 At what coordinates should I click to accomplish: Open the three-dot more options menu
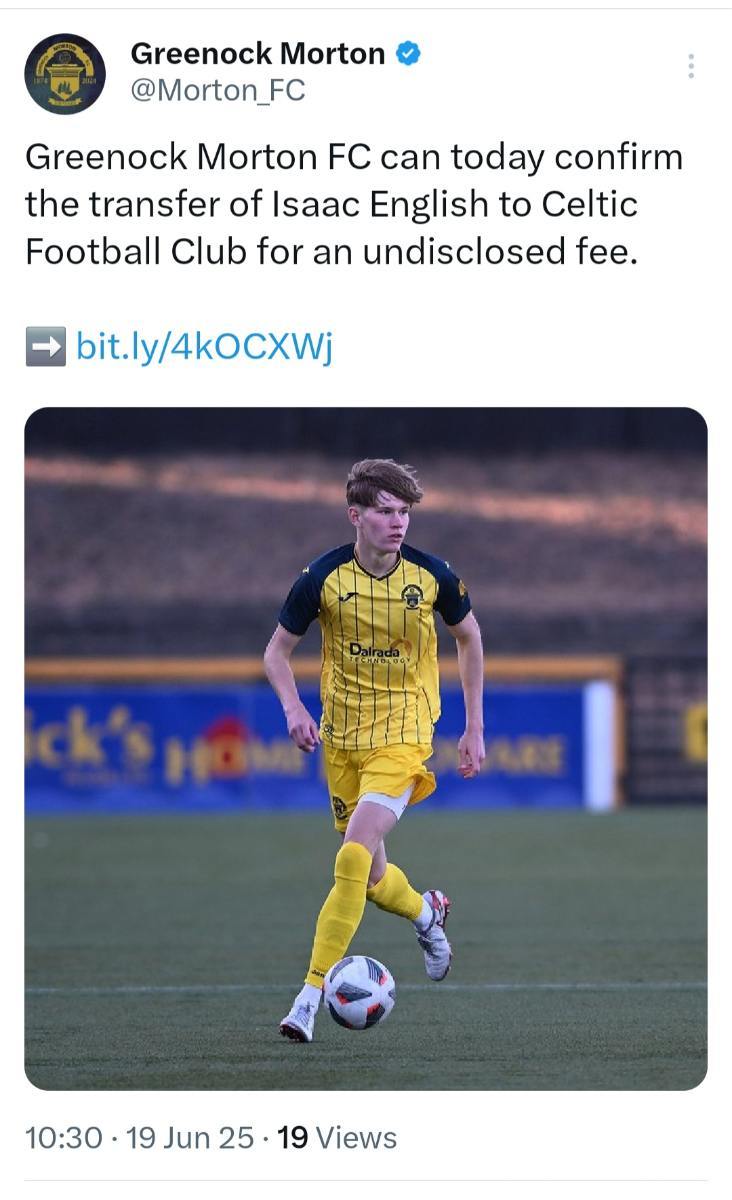point(690,66)
